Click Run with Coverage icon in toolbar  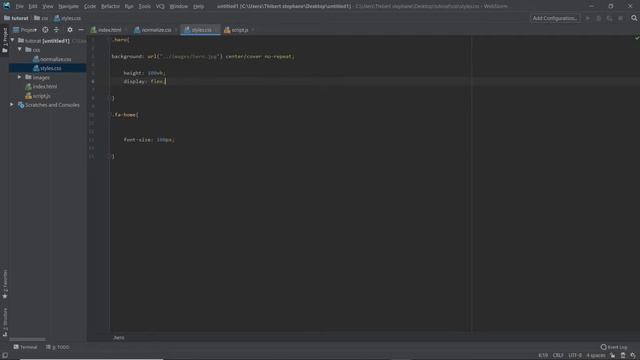[609, 18]
